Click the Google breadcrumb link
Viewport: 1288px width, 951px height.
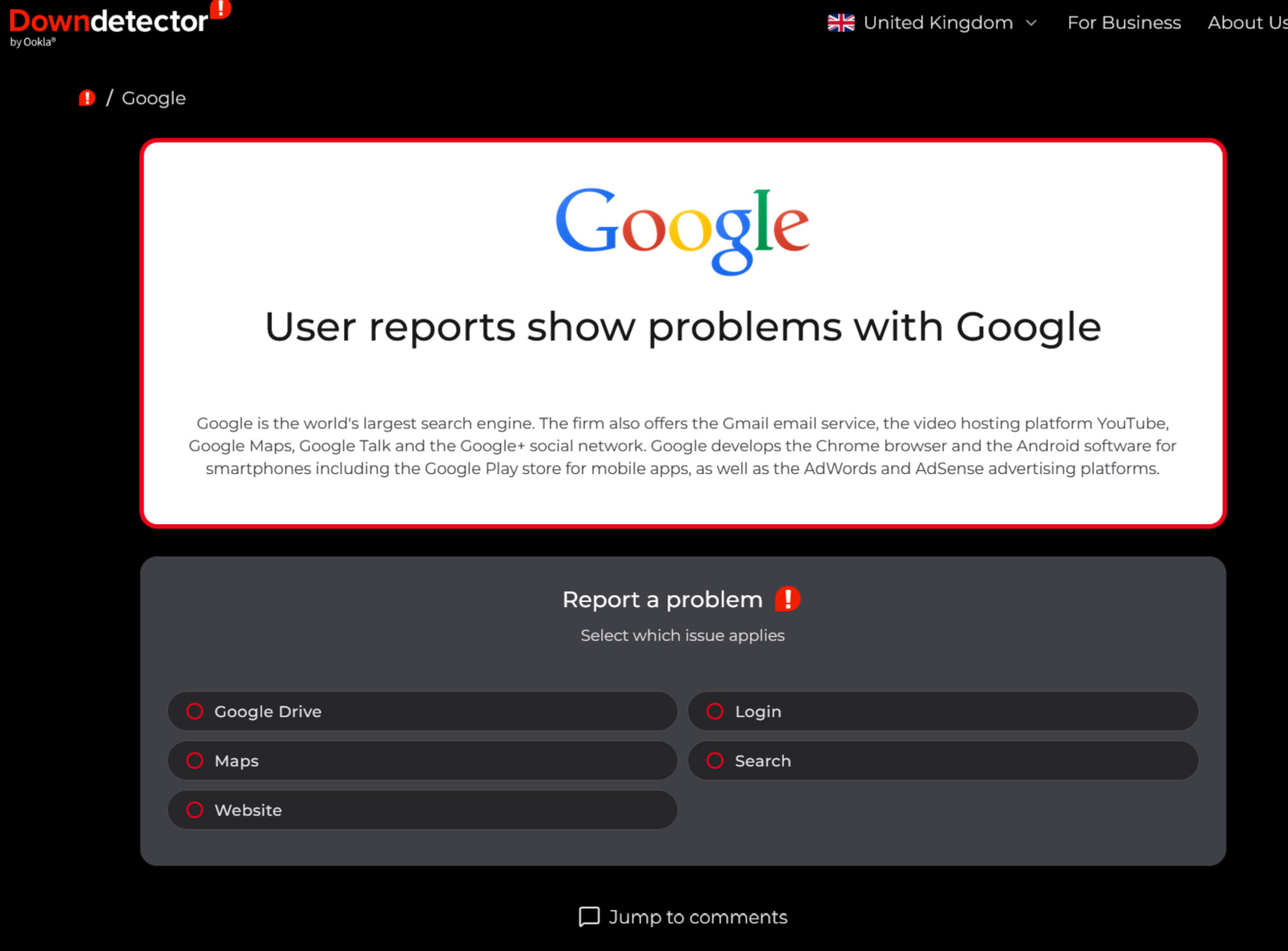click(x=154, y=98)
